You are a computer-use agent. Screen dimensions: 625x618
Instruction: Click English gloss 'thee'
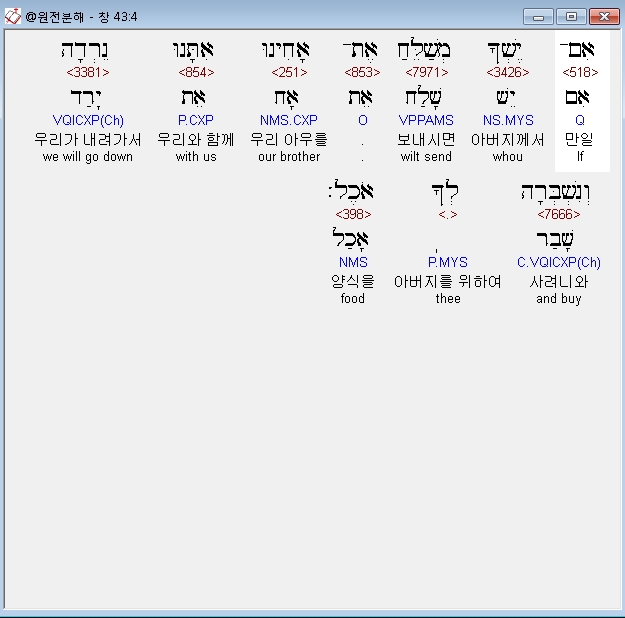(448, 299)
